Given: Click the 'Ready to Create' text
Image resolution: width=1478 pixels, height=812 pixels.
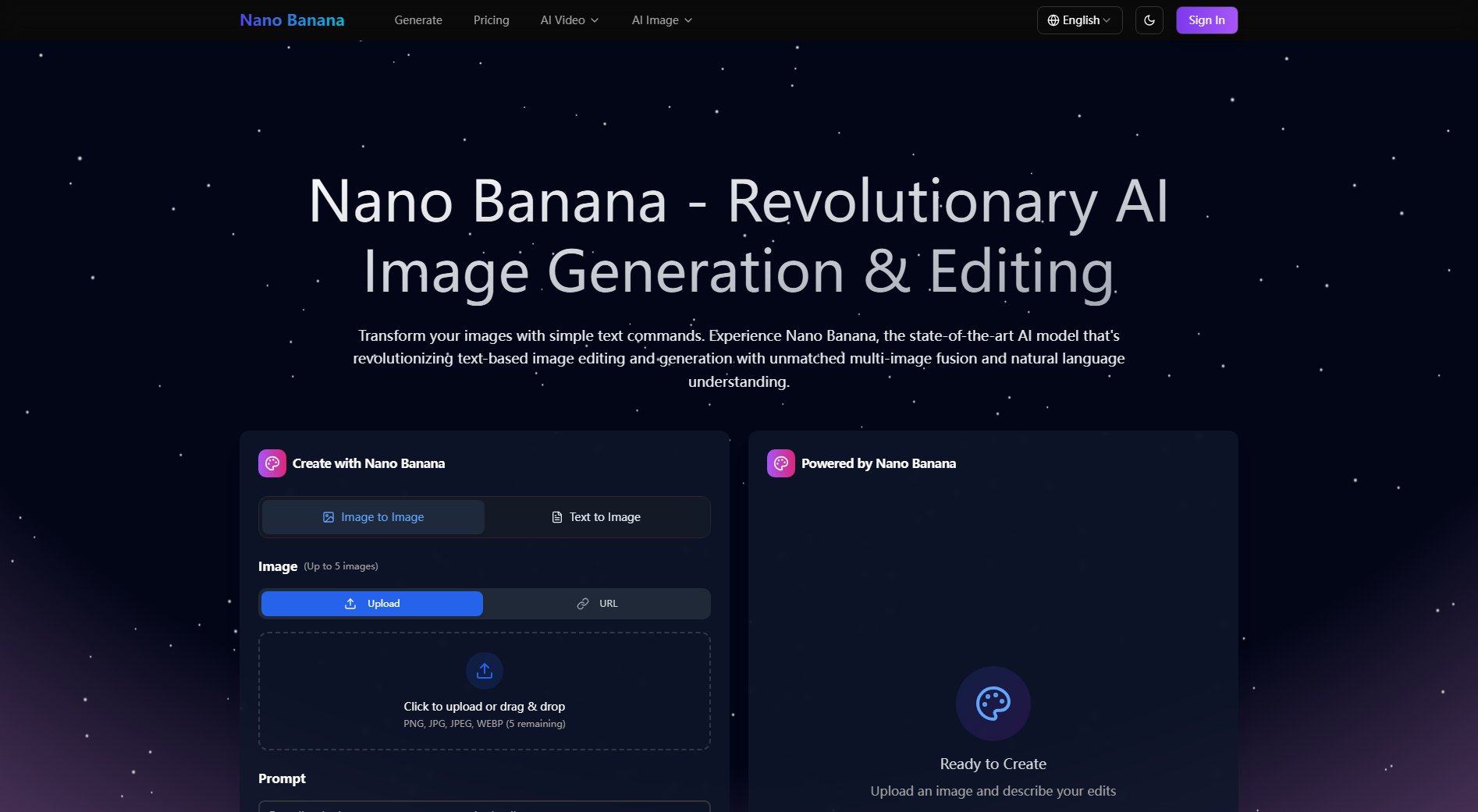Looking at the screenshot, I should [993, 764].
